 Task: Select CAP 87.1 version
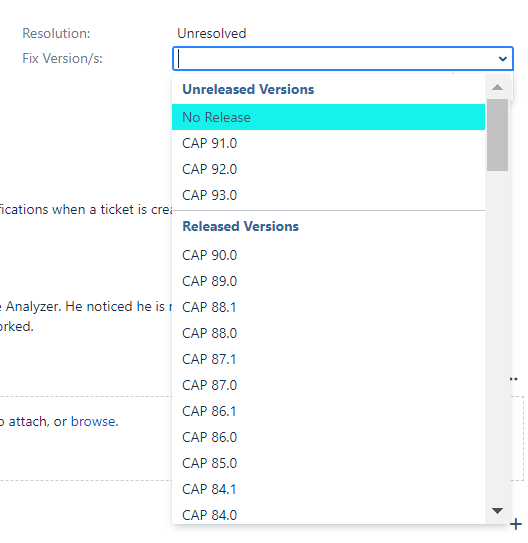tap(328, 359)
